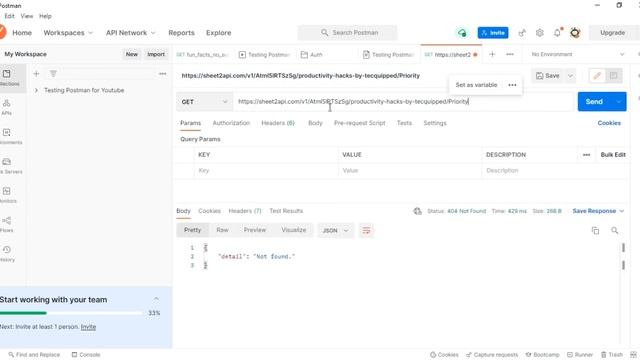Open the Monitors sidebar panel
Image resolution: width=640 pixels, height=360 pixels.
point(7,195)
